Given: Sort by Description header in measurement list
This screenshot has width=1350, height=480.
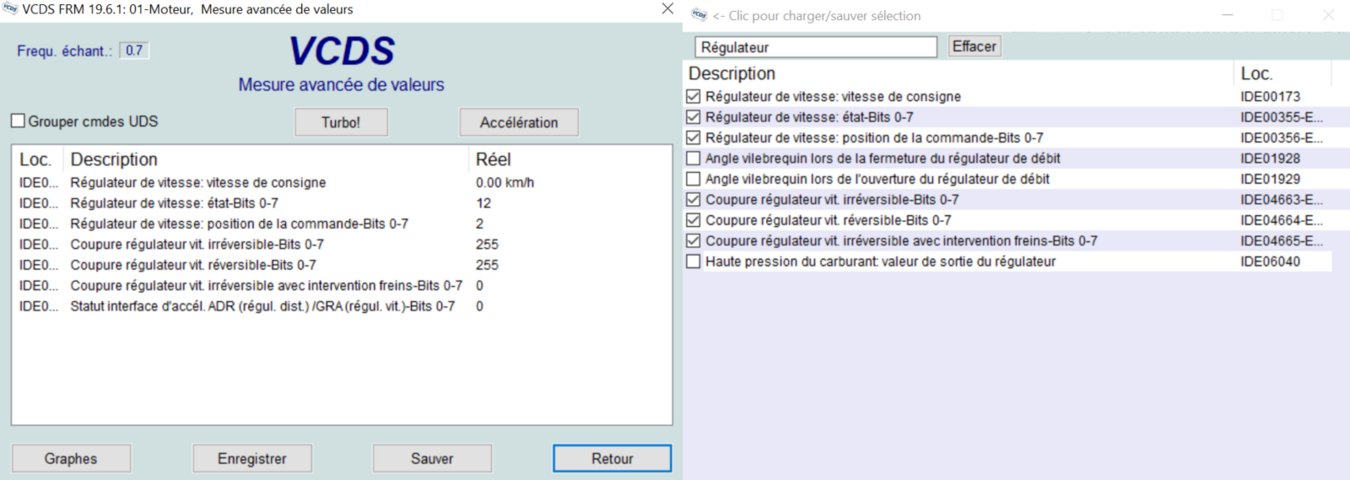Looking at the screenshot, I should click(x=265, y=159).
